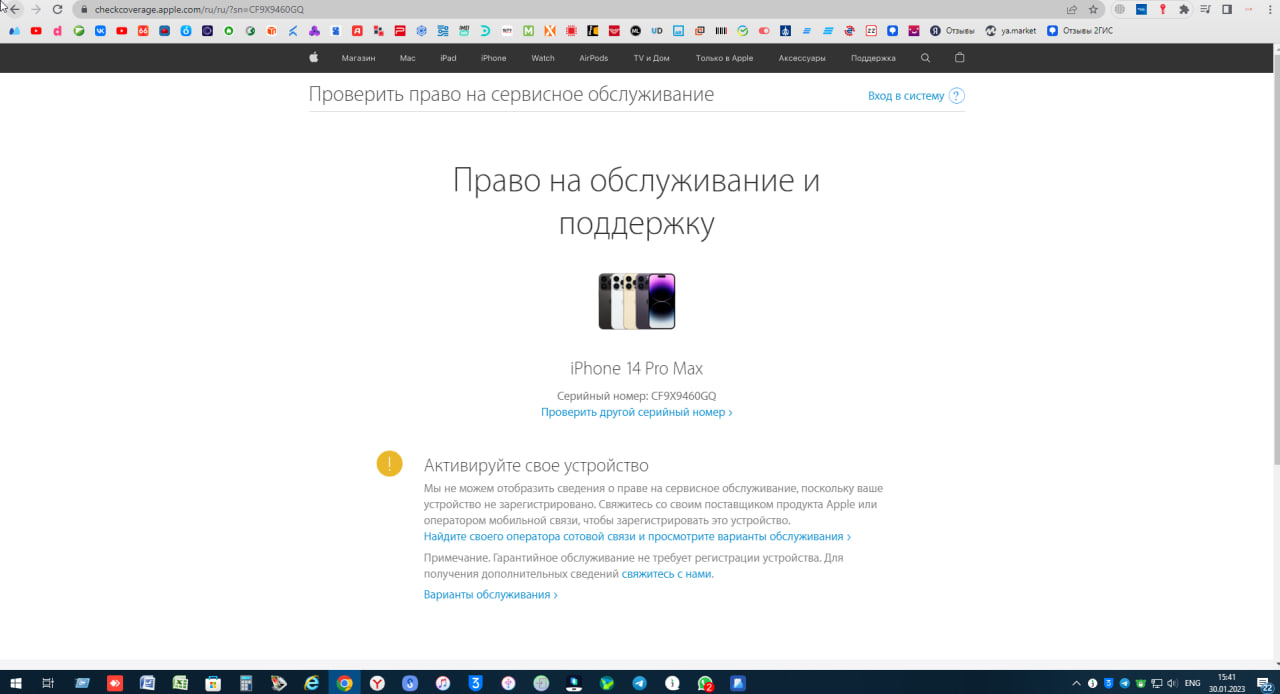
Task: Open the browser extensions puzzle icon
Action: click(1184, 9)
